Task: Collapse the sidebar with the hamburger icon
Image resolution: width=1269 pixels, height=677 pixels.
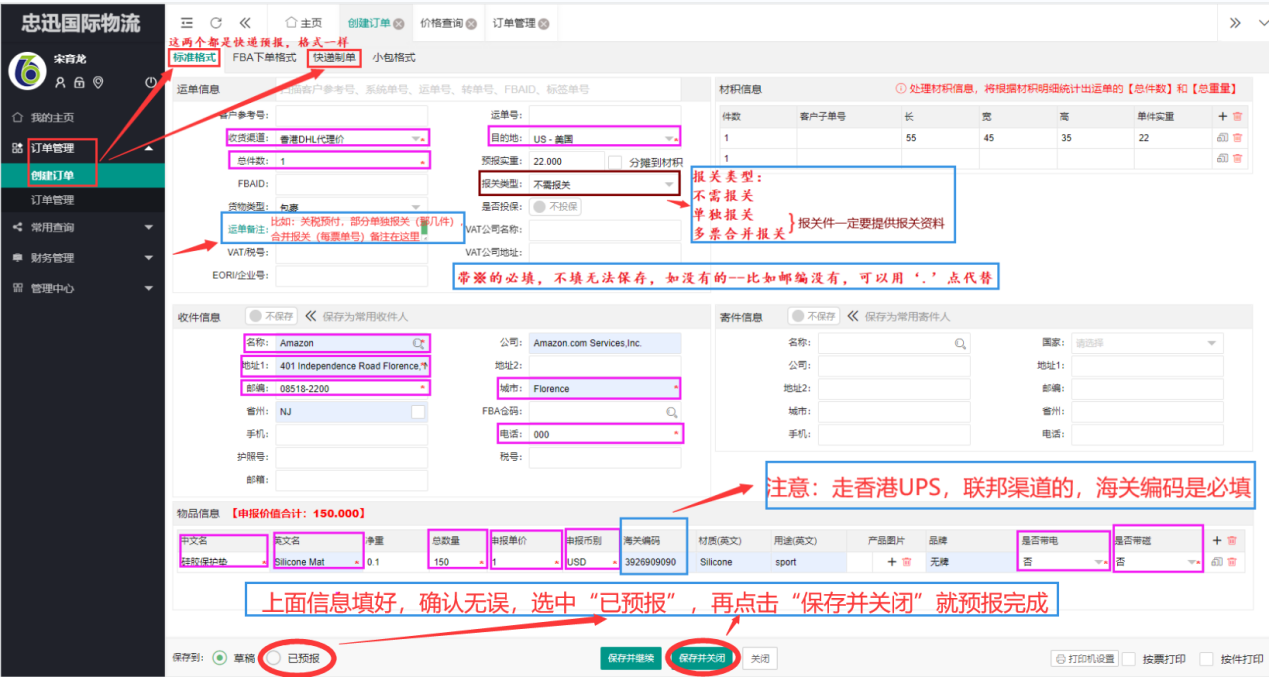Action: (x=187, y=23)
